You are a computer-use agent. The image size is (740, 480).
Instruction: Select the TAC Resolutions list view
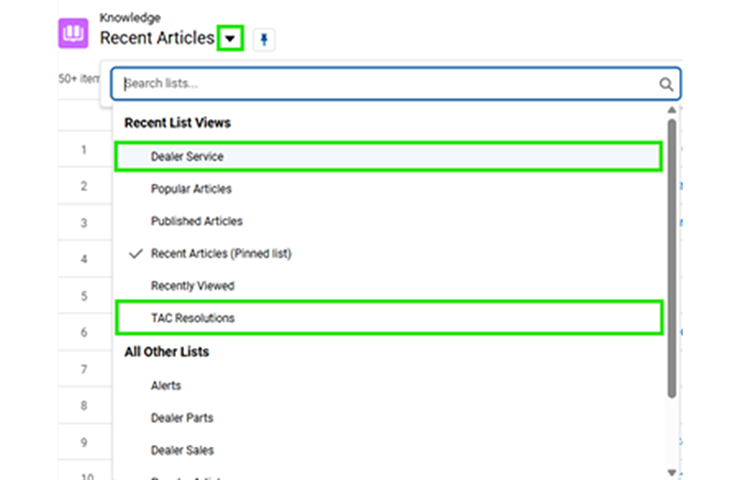tap(193, 318)
